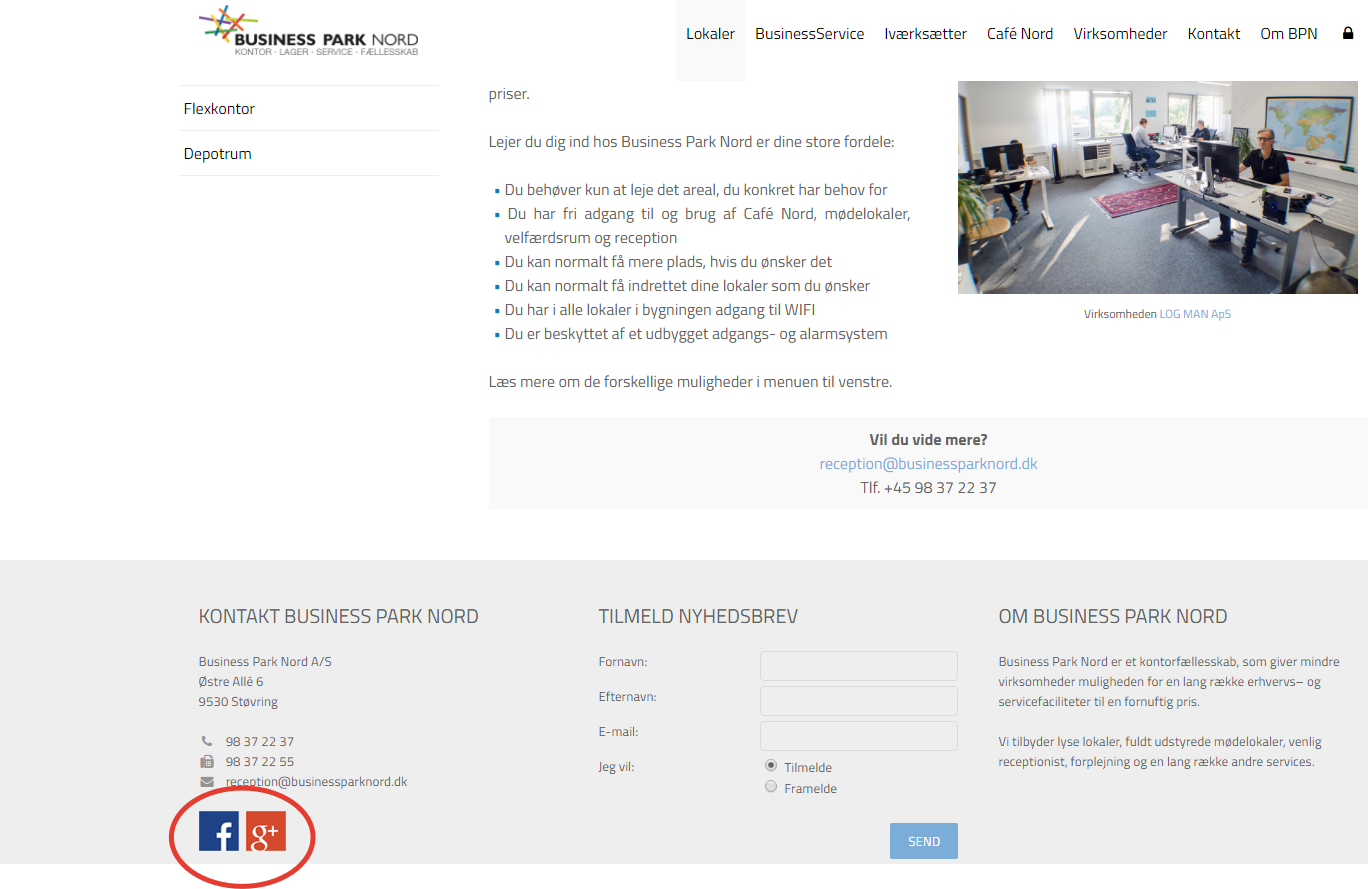The width and height of the screenshot is (1368, 889).
Task: Focus the Fornavn input field
Action: point(858,666)
